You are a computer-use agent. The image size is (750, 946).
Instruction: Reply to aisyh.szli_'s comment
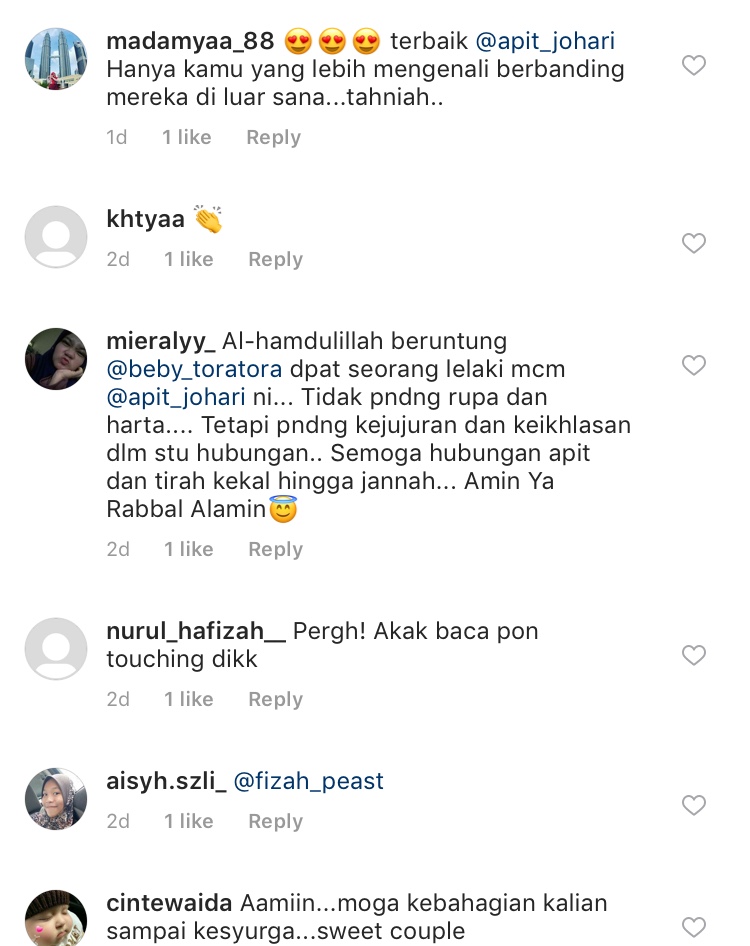click(x=275, y=822)
